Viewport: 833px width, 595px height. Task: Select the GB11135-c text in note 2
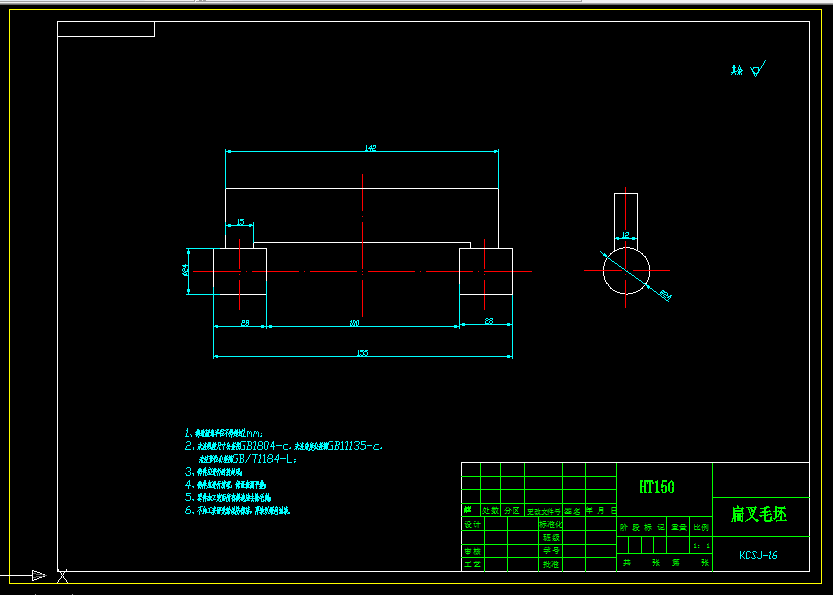[355, 446]
